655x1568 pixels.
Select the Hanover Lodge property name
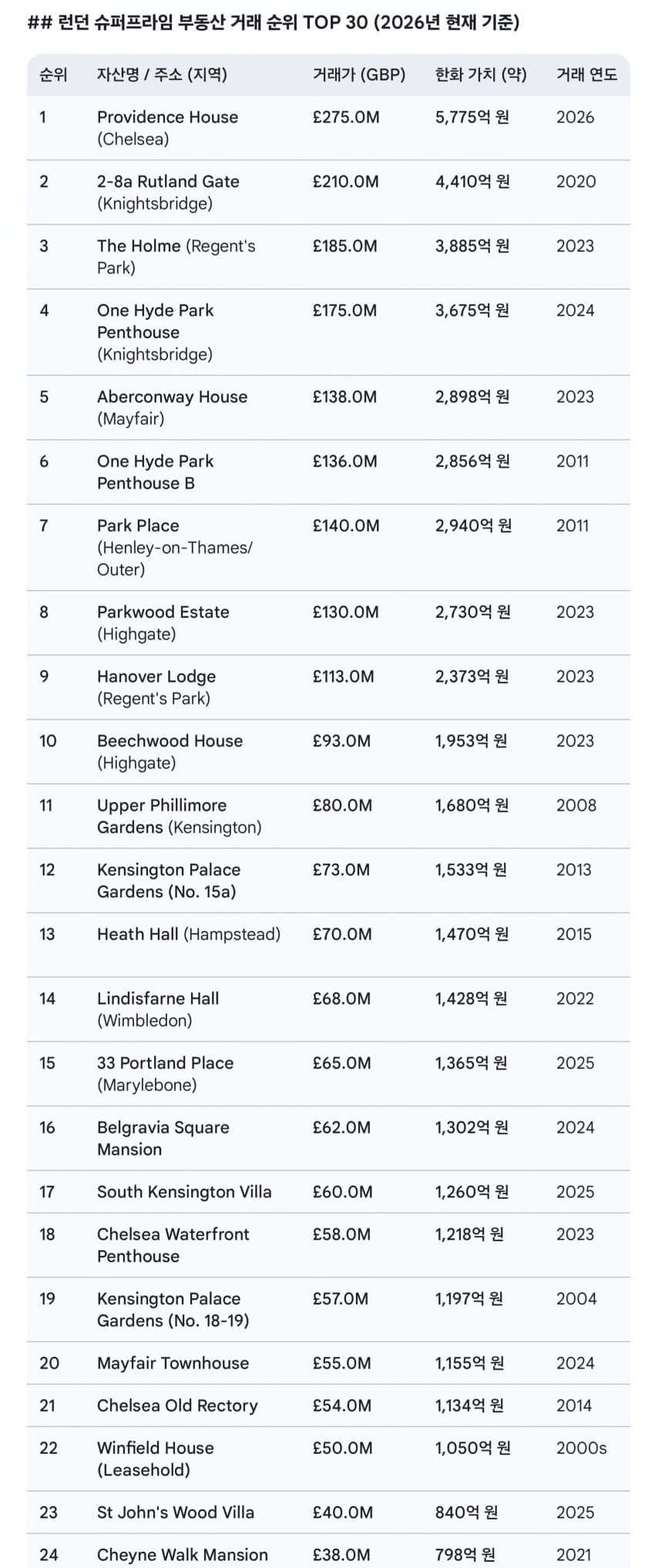click(x=156, y=677)
